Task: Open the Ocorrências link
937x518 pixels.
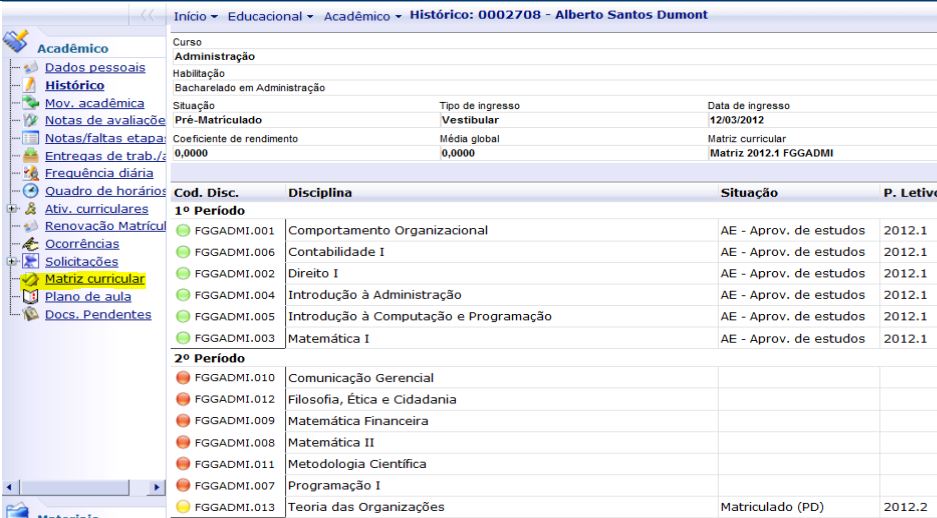Action: coord(86,244)
